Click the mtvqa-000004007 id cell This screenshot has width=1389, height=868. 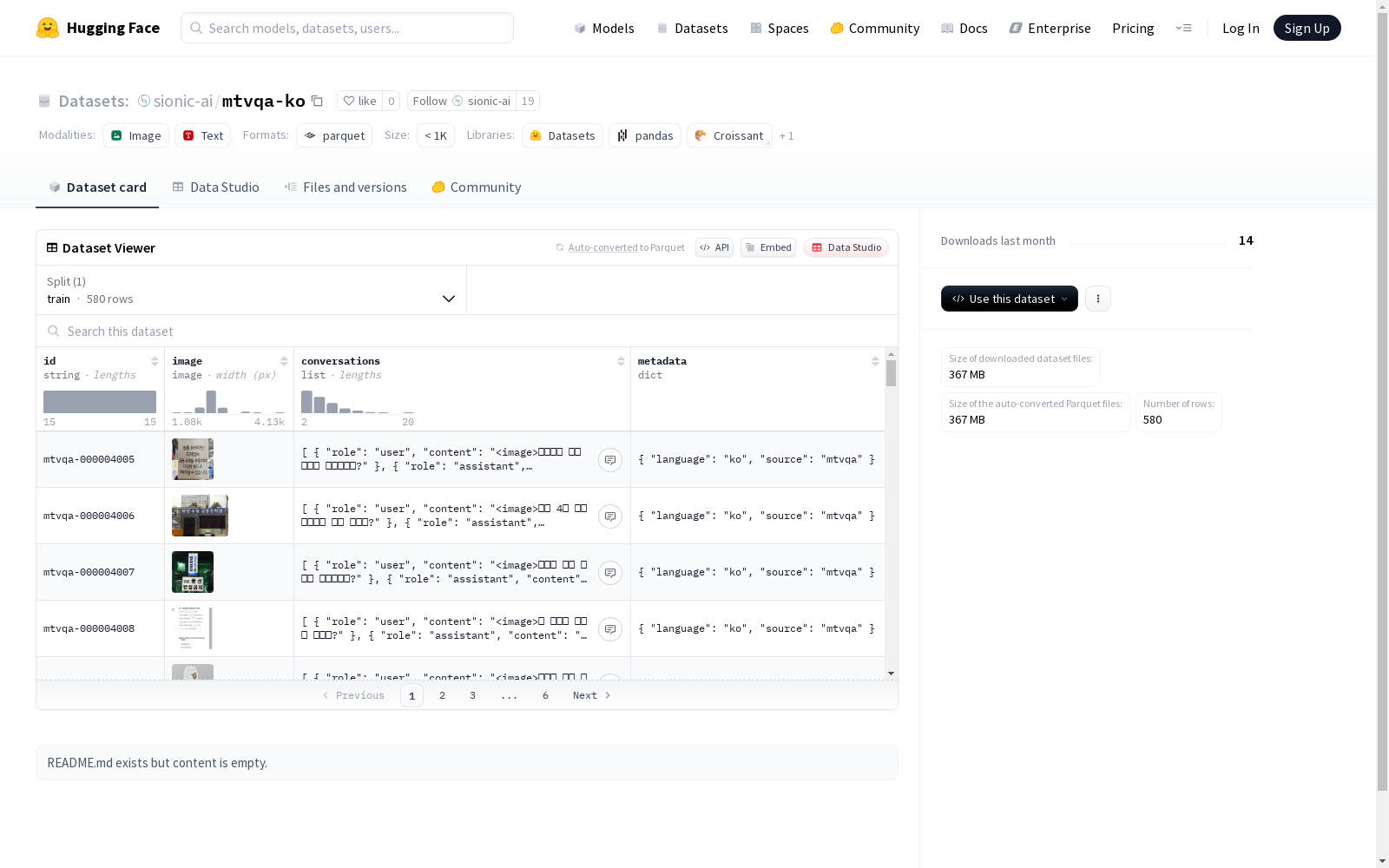[x=100, y=573]
